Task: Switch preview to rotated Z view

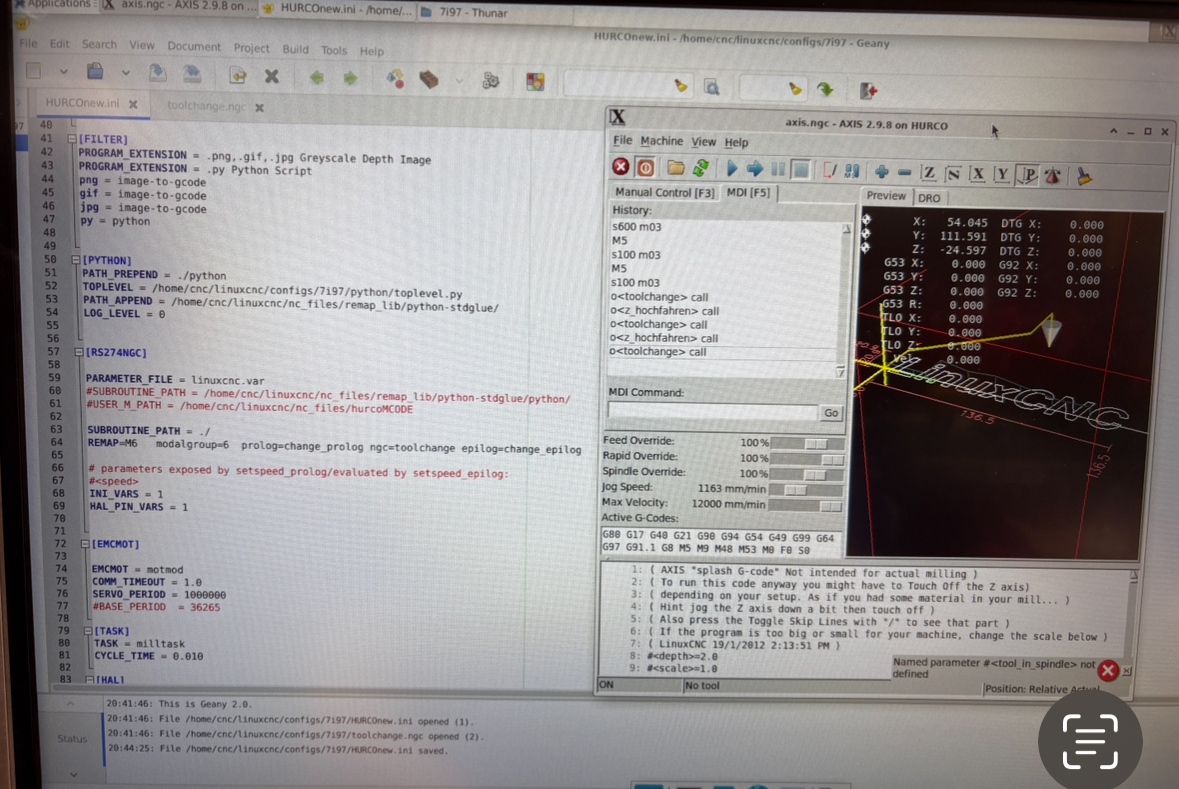Action: (953, 174)
